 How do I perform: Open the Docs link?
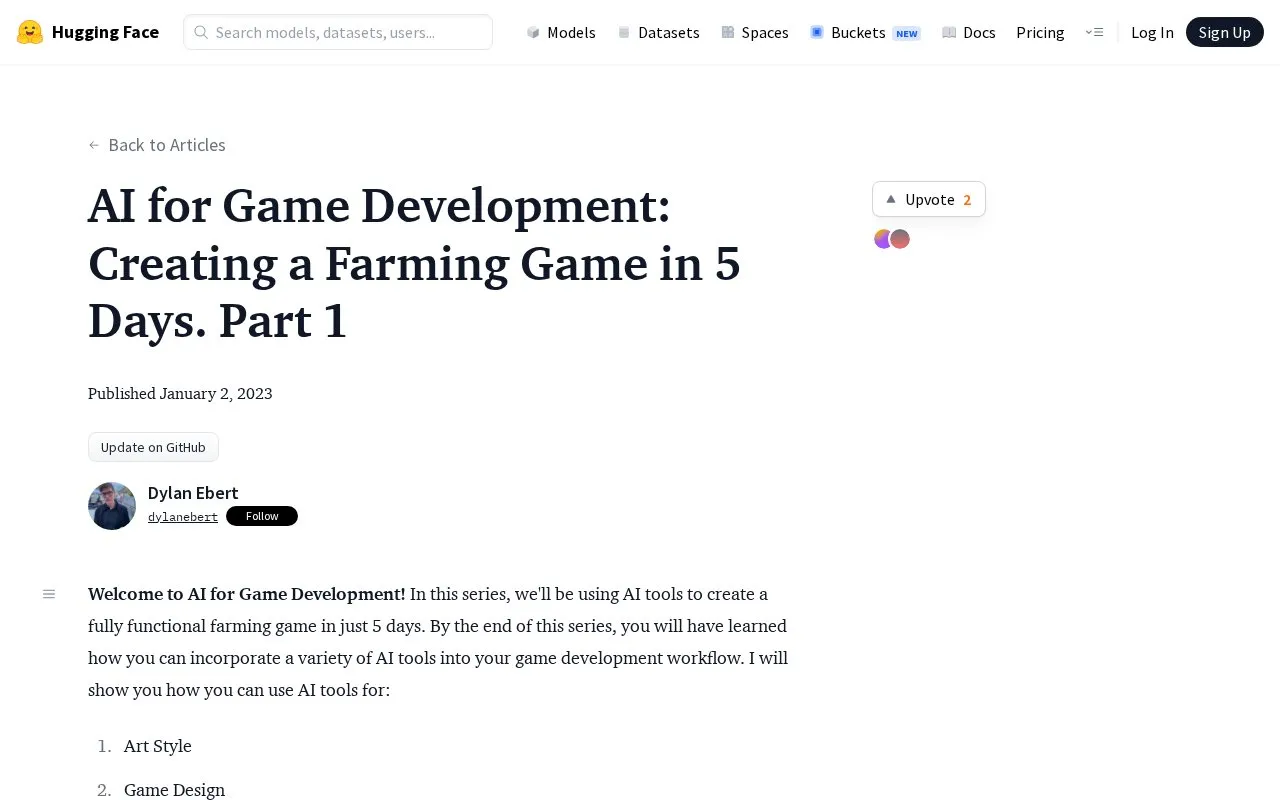969,32
